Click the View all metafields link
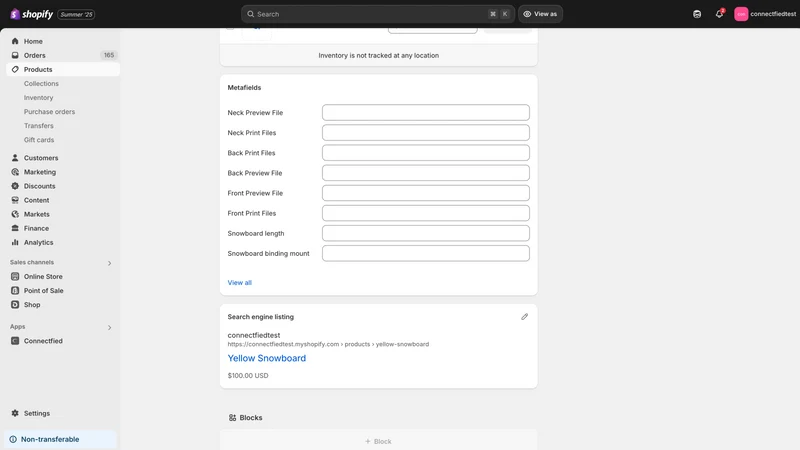The height and width of the screenshot is (450, 800). click(239, 283)
